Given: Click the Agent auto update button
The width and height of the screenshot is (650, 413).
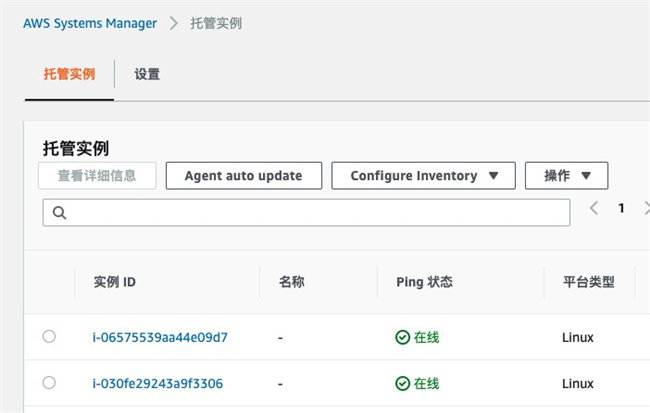Looking at the screenshot, I should (244, 176).
